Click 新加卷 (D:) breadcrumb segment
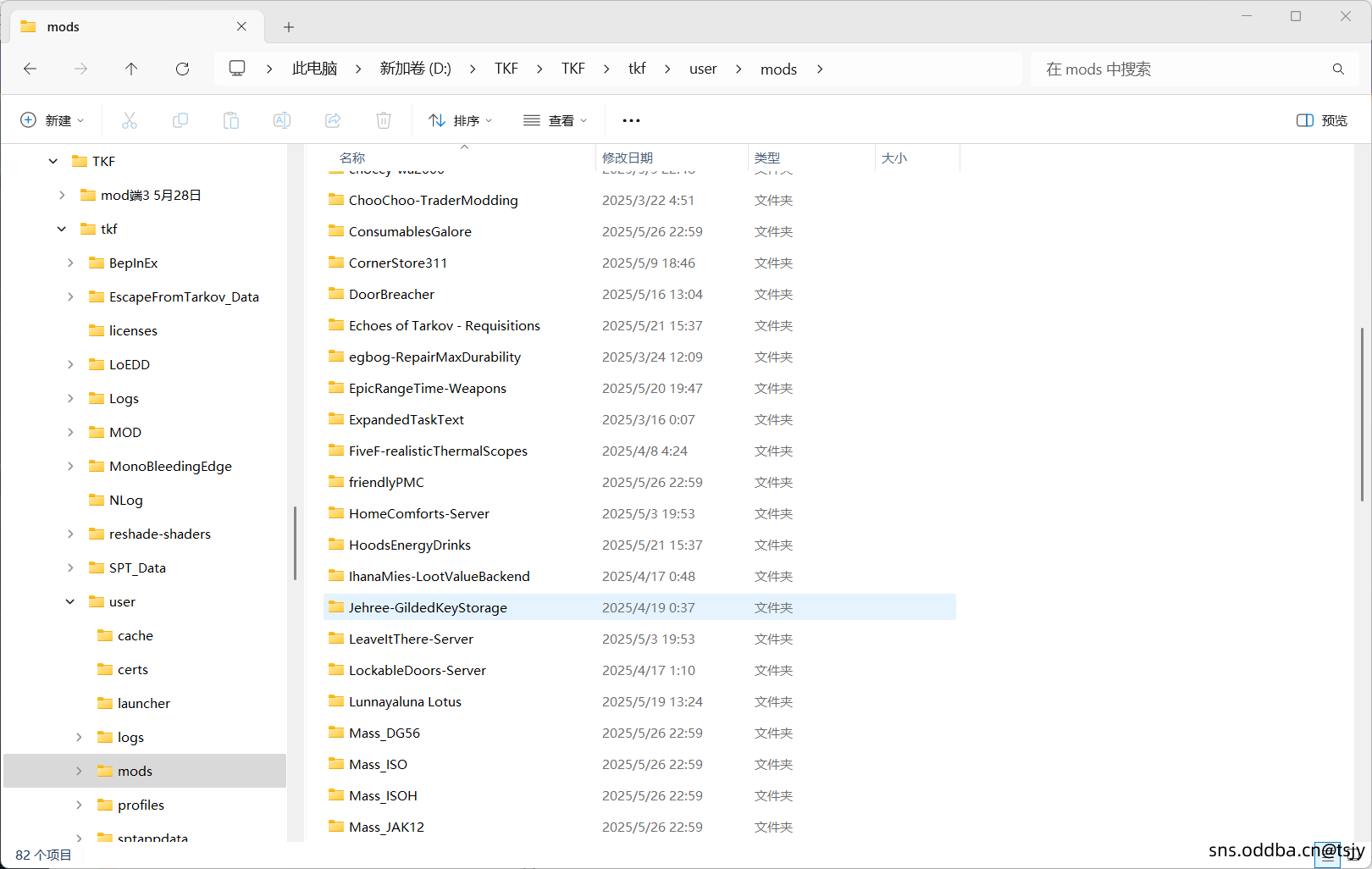Screen dimensions: 1372x869 pyautogui.click(x=415, y=69)
